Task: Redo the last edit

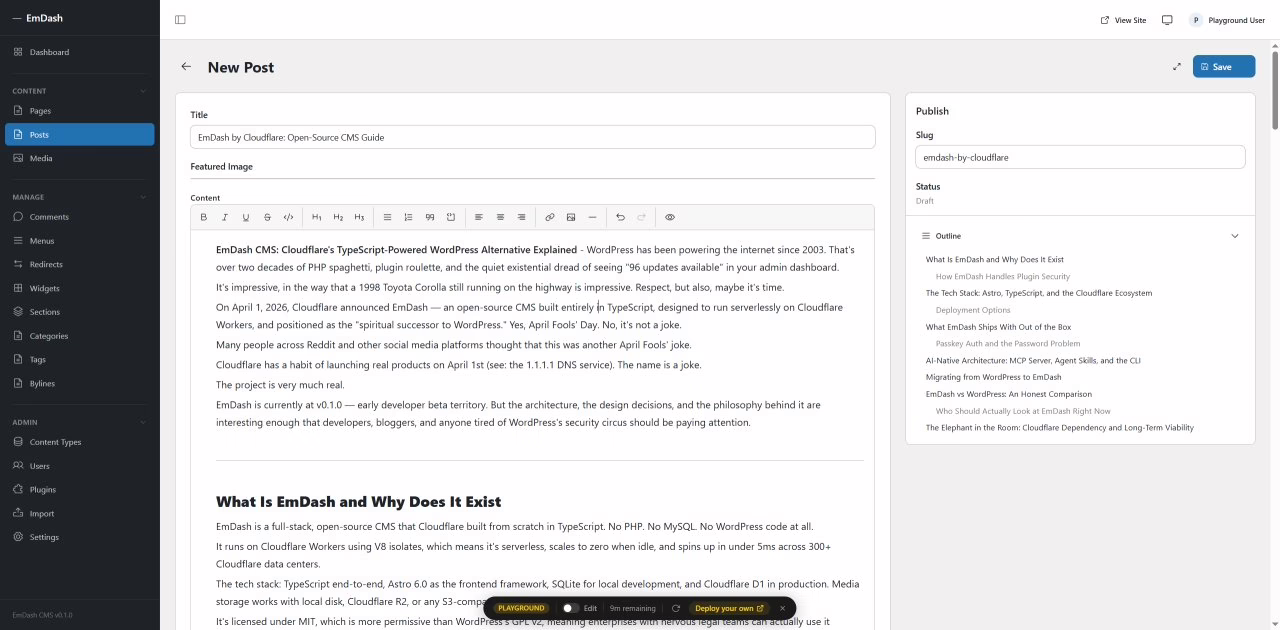Action: 641,217
